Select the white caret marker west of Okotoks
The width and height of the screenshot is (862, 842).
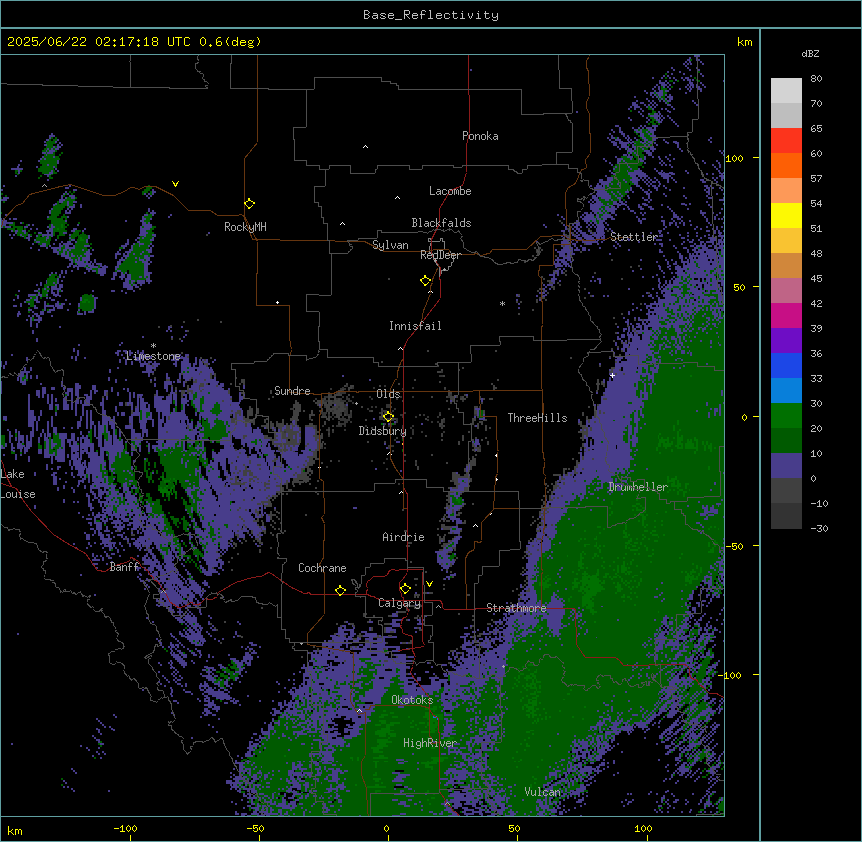pyautogui.click(x=360, y=711)
